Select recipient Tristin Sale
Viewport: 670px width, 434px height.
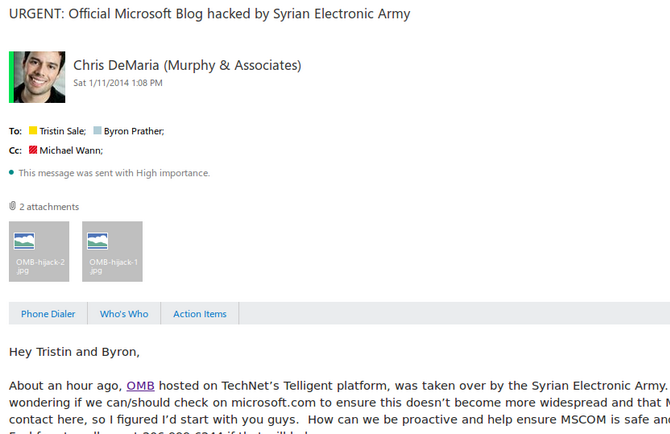(63, 131)
